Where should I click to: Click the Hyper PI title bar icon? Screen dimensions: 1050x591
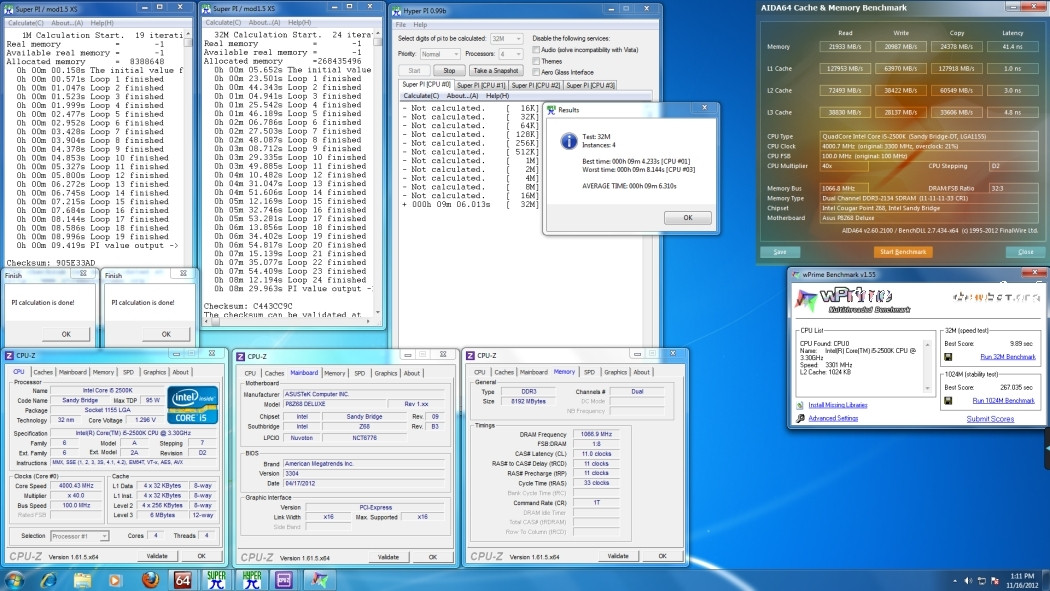point(396,11)
